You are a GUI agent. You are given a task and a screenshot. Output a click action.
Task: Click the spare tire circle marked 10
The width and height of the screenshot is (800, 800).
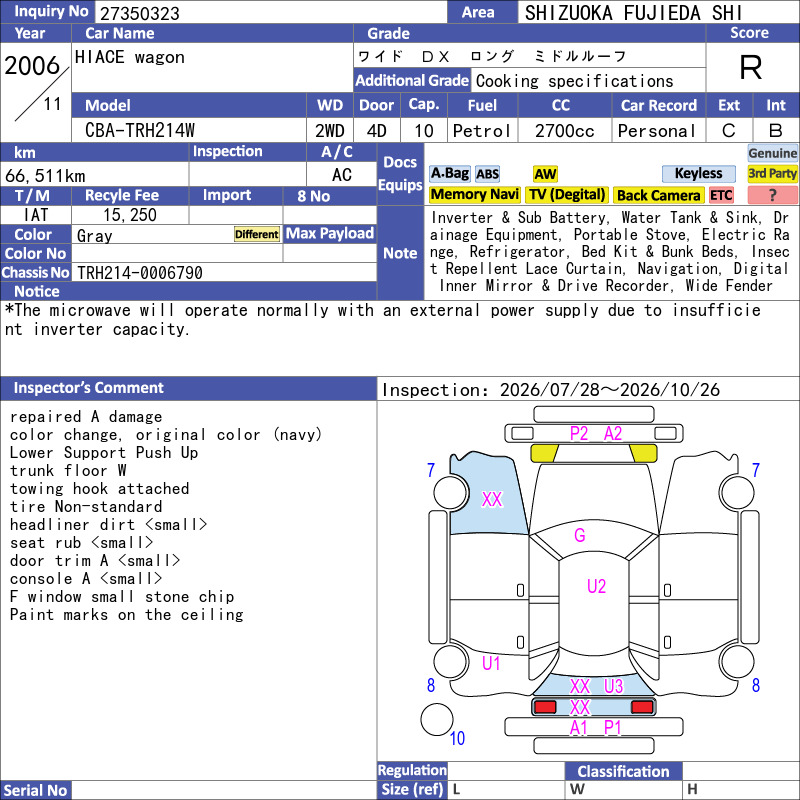pos(437,719)
